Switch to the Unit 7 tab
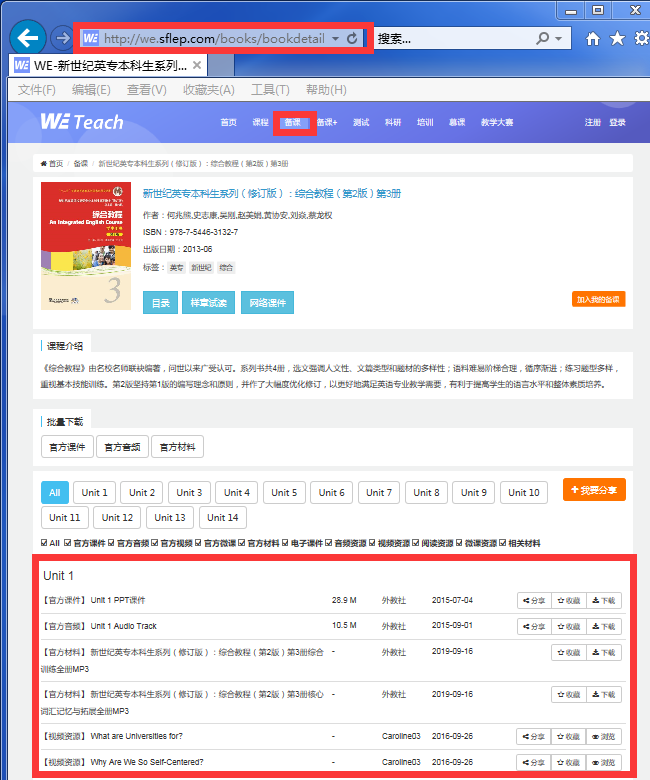Screen dimensions: 650x780 (x=379, y=492)
